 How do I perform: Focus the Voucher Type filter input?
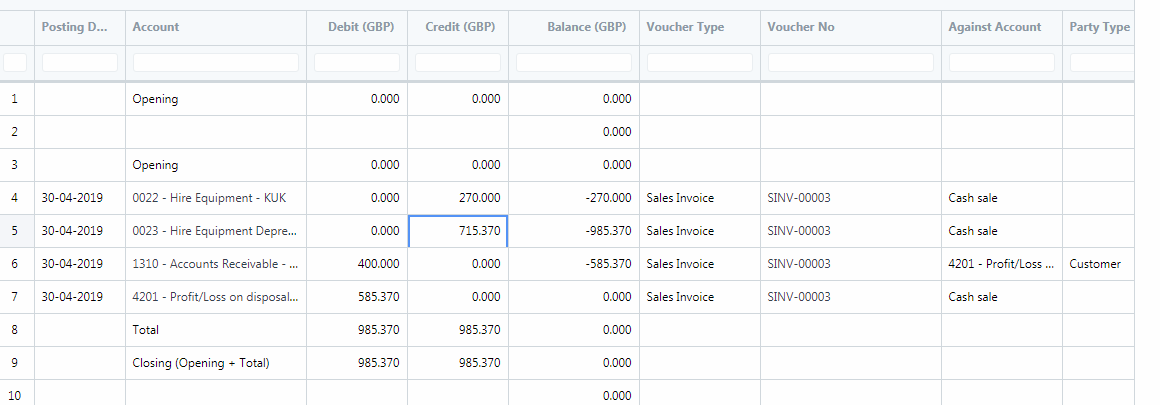(700, 62)
